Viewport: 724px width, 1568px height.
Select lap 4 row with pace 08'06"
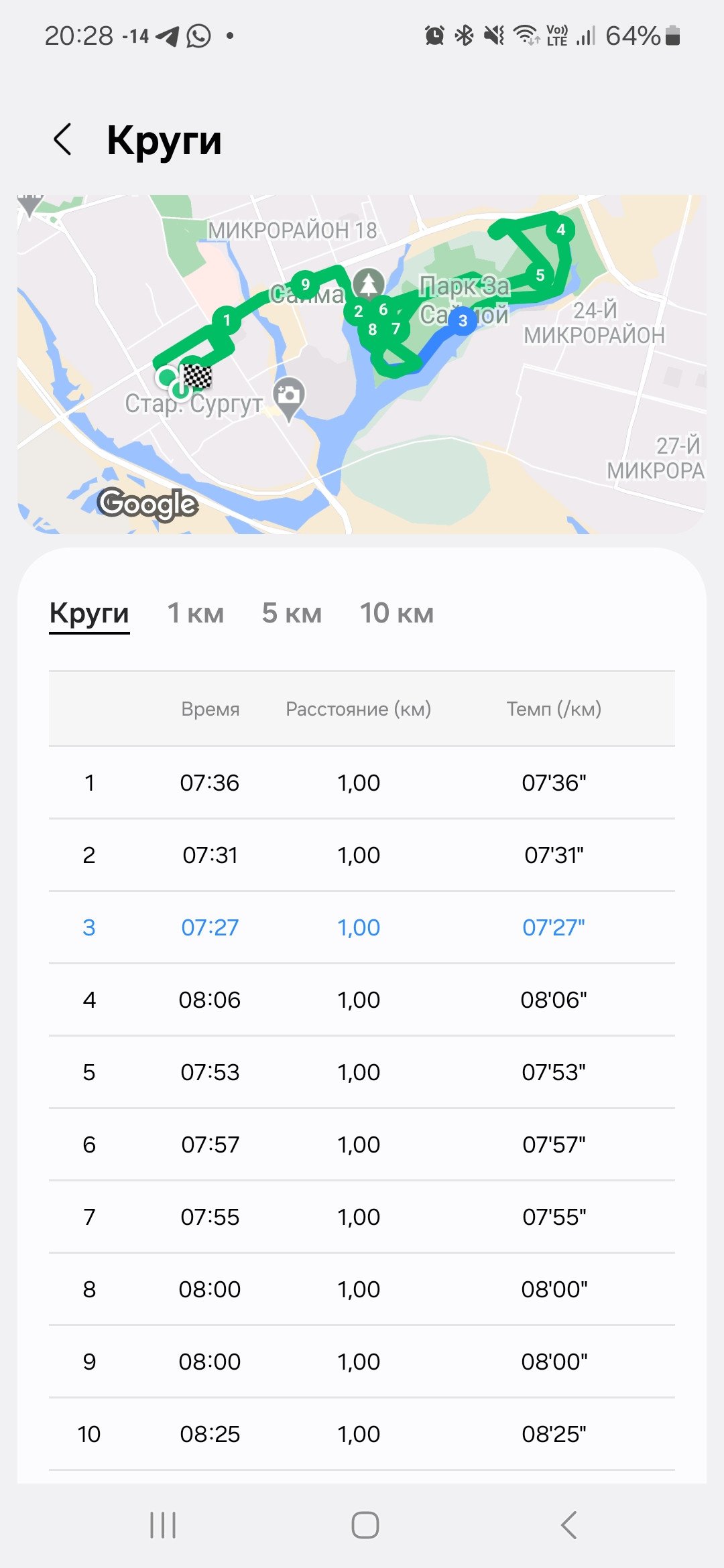point(362,1000)
